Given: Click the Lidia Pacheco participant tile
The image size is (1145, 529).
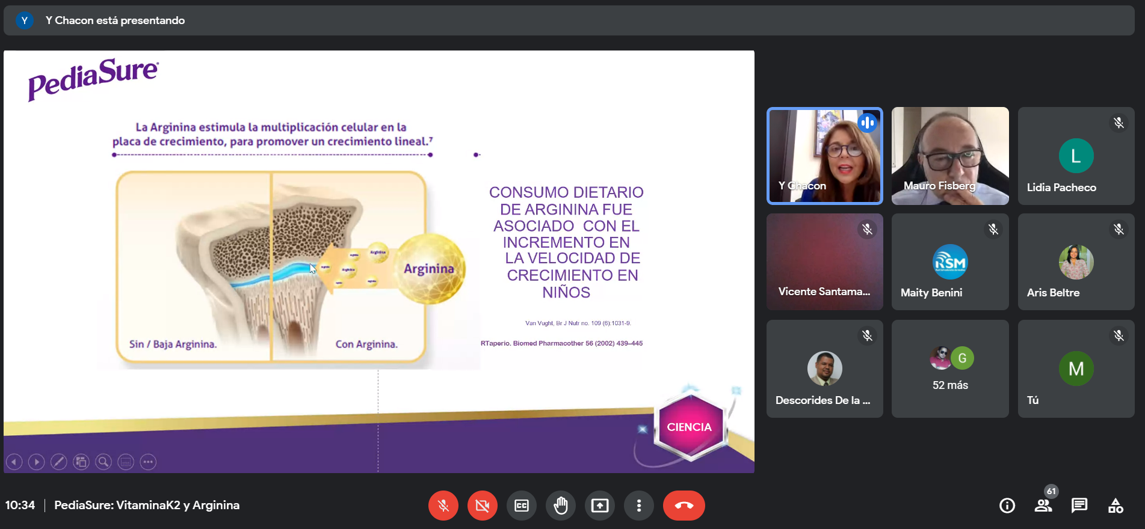Looking at the screenshot, I should click(1076, 156).
